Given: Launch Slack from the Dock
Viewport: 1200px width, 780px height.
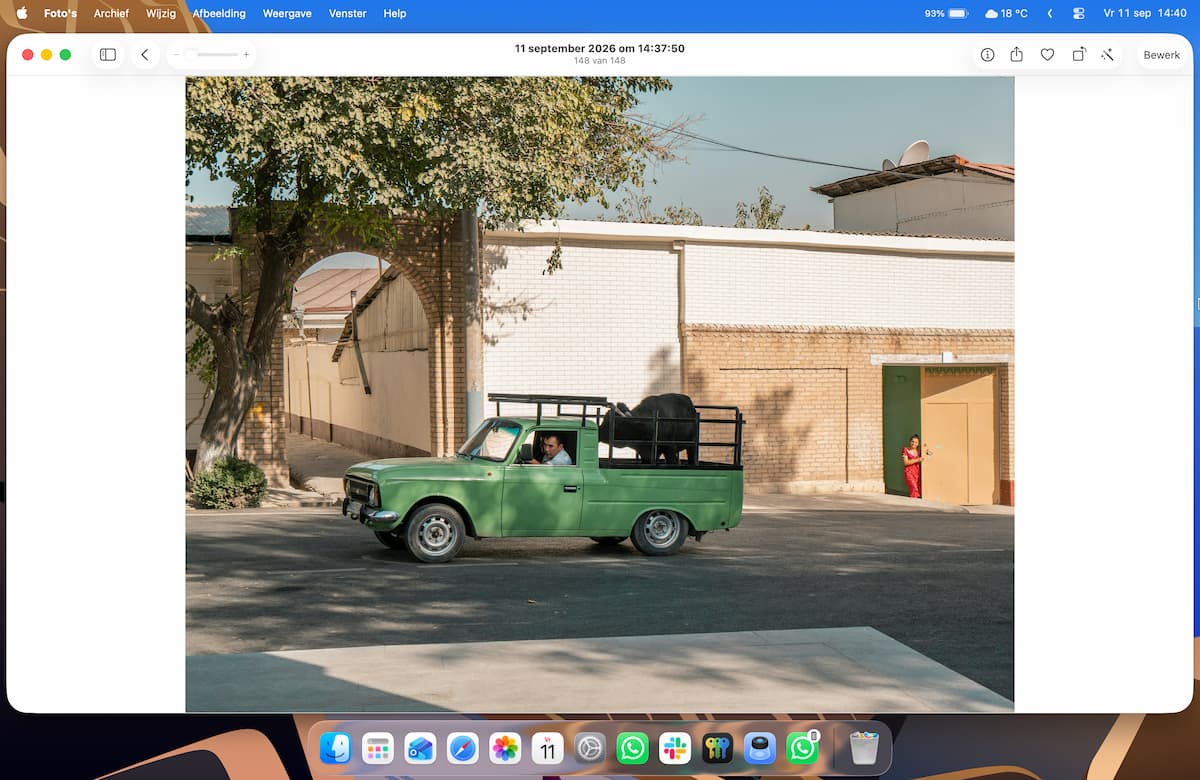Looking at the screenshot, I should [x=675, y=748].
